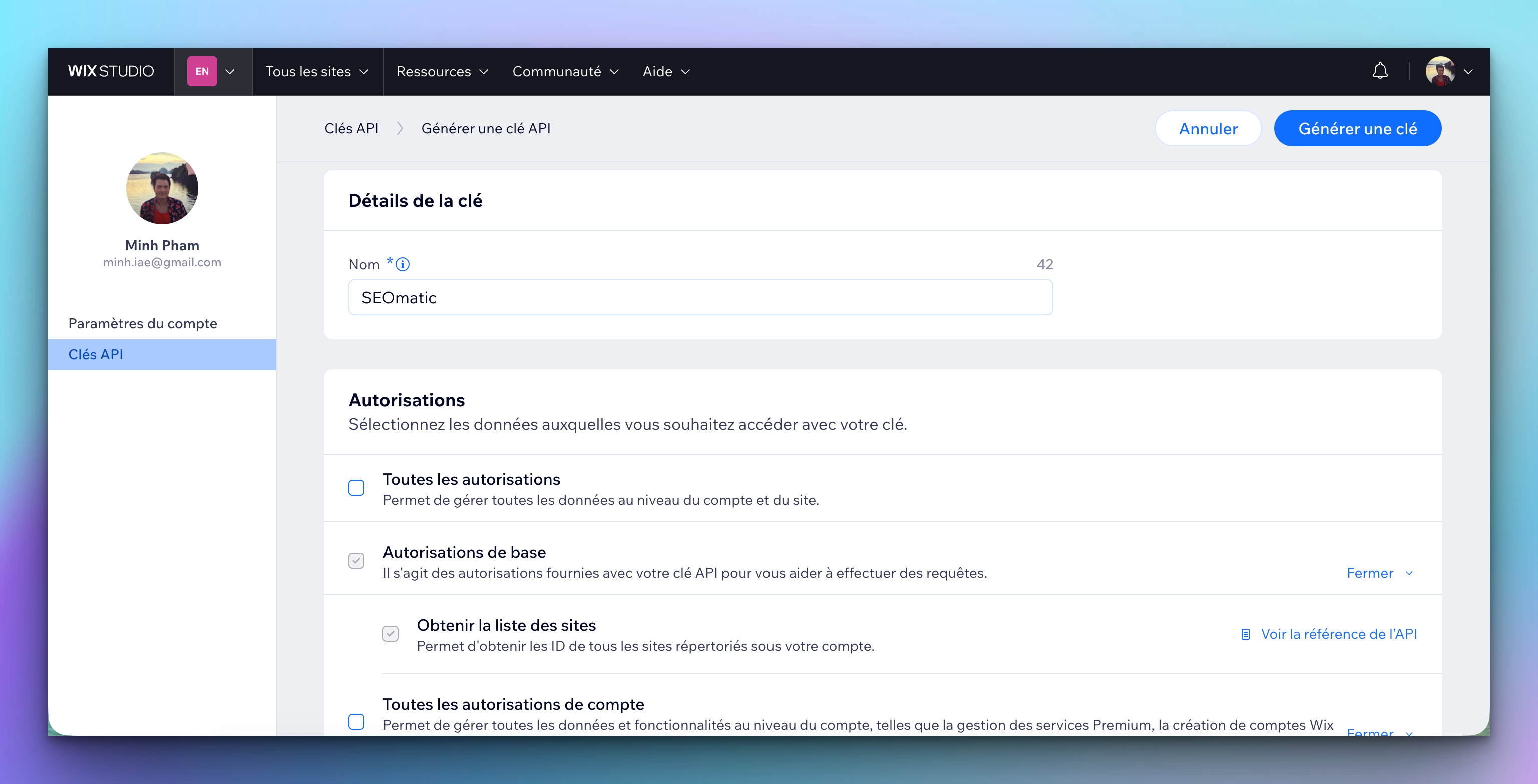Click the document icon beside Voir la référence
Viewport: 1538px width, 784px height.
[x=1246, y=634]
